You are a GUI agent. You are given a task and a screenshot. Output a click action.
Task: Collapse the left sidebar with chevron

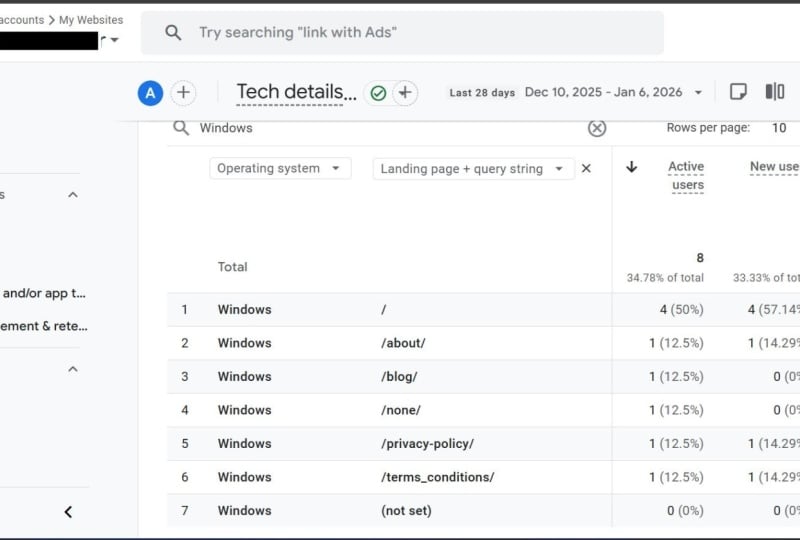[x=68, y=512]
